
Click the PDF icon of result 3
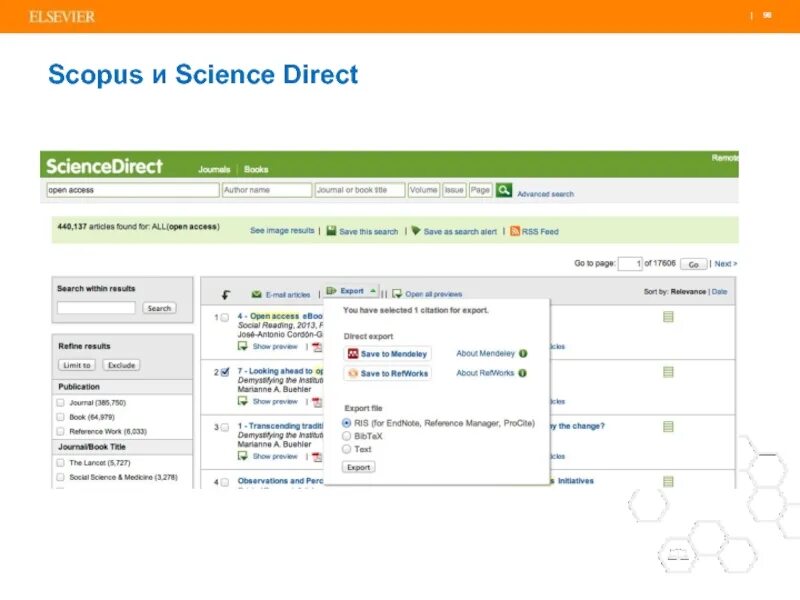pyautogui.click(x=317, y=457)
